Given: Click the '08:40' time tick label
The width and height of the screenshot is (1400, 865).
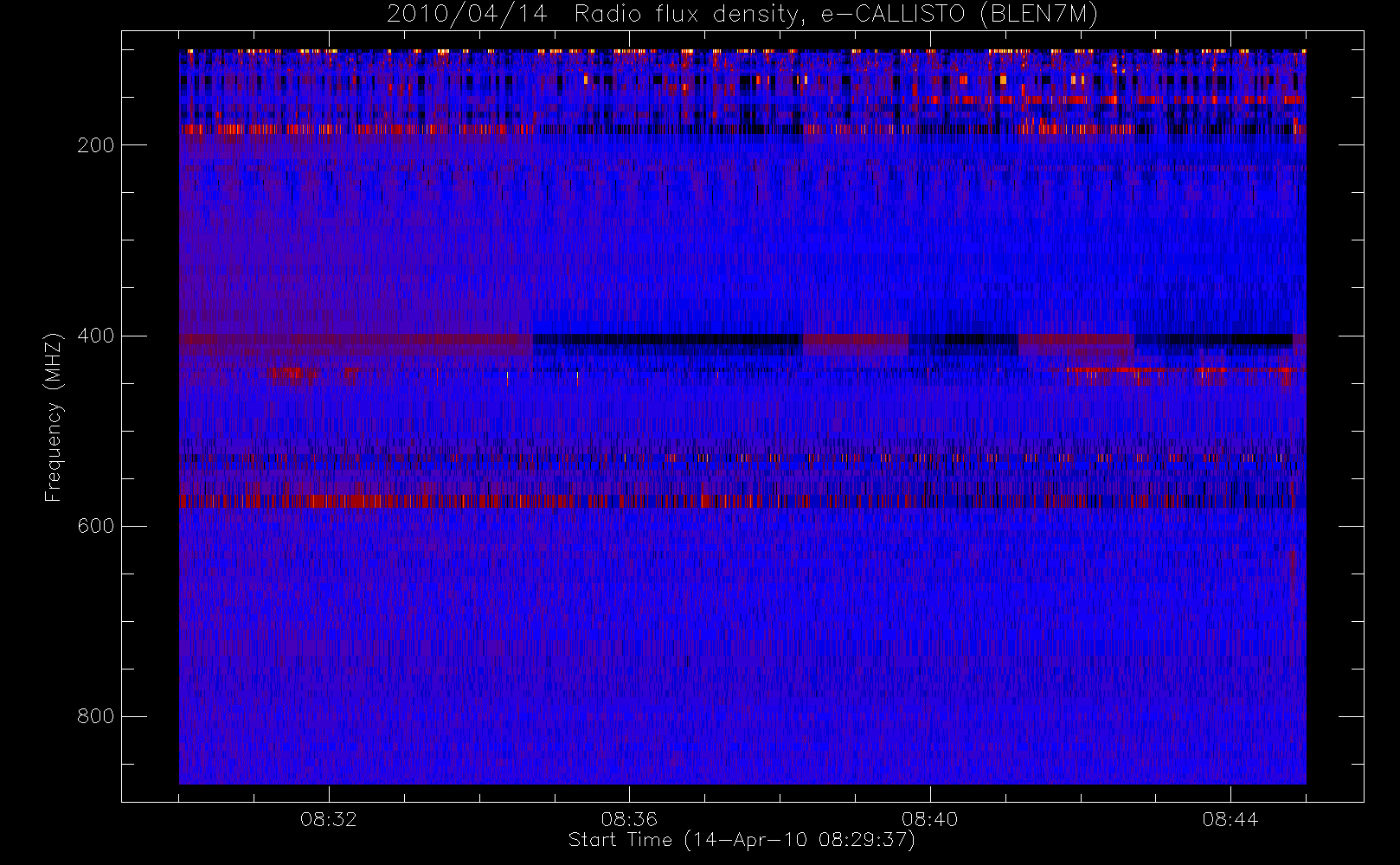Looking at the screenshot, I should [929, 819].
